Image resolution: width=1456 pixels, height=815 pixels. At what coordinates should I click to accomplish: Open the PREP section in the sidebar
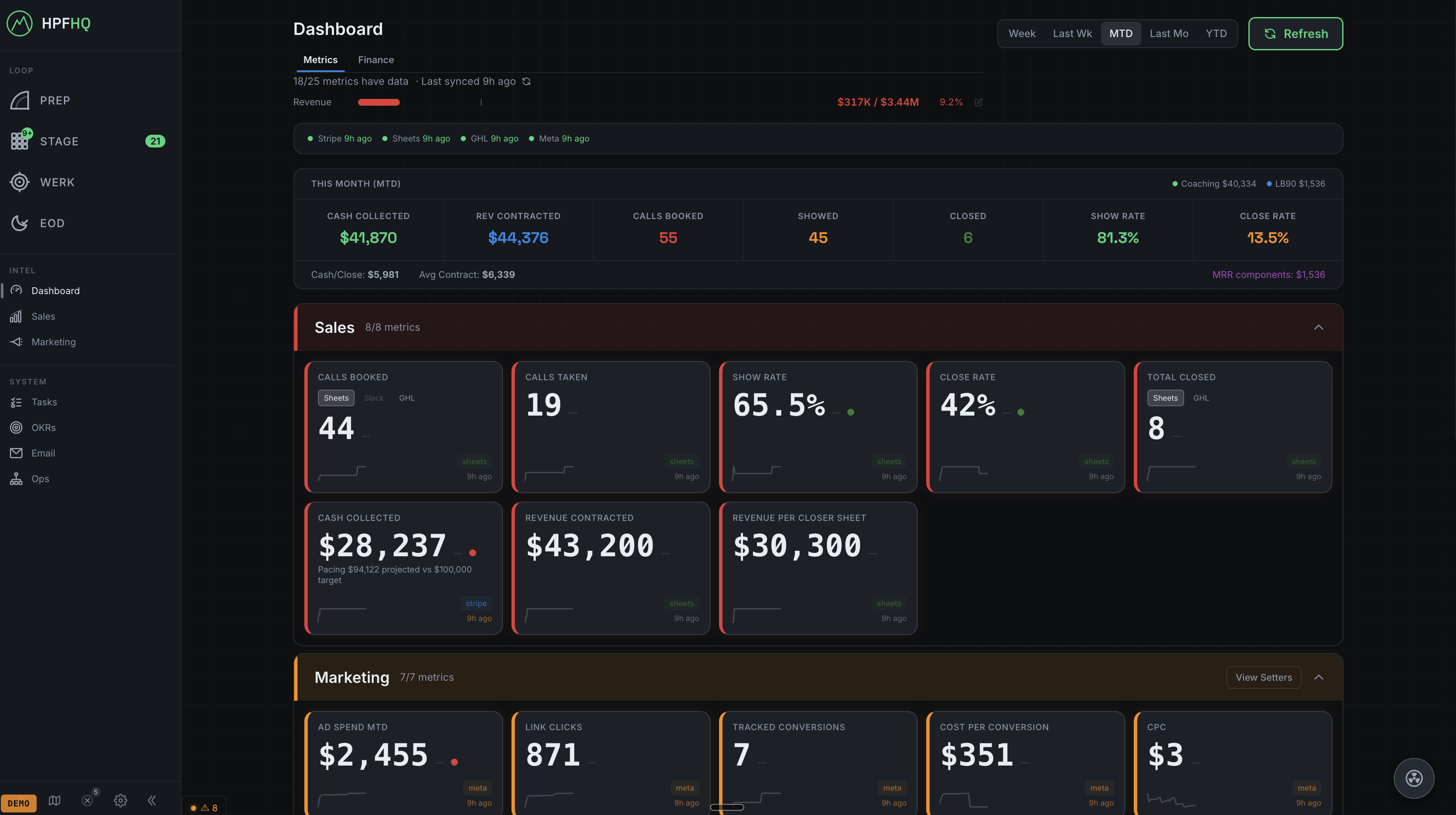coord(55,100)
